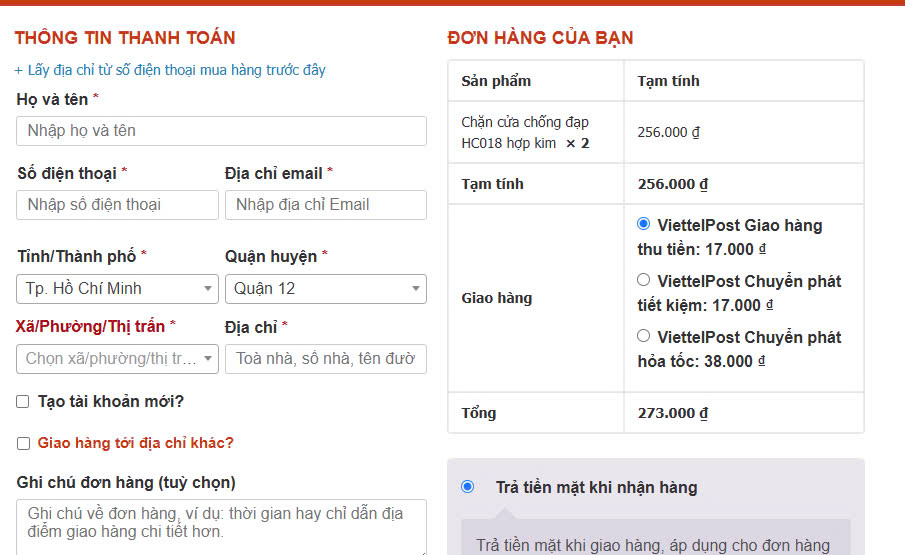Click the Giao hàng tới địa chỉ khác label
905x555 pixels.
click(x=135, y=443)
